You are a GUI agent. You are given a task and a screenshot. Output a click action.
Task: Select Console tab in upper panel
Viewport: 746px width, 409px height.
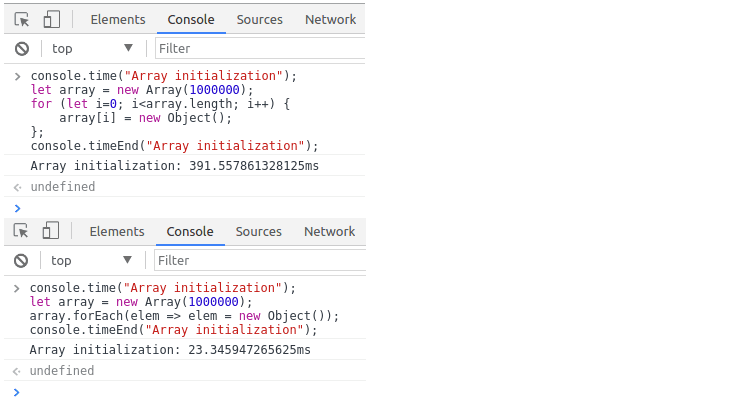pos(190,19)
